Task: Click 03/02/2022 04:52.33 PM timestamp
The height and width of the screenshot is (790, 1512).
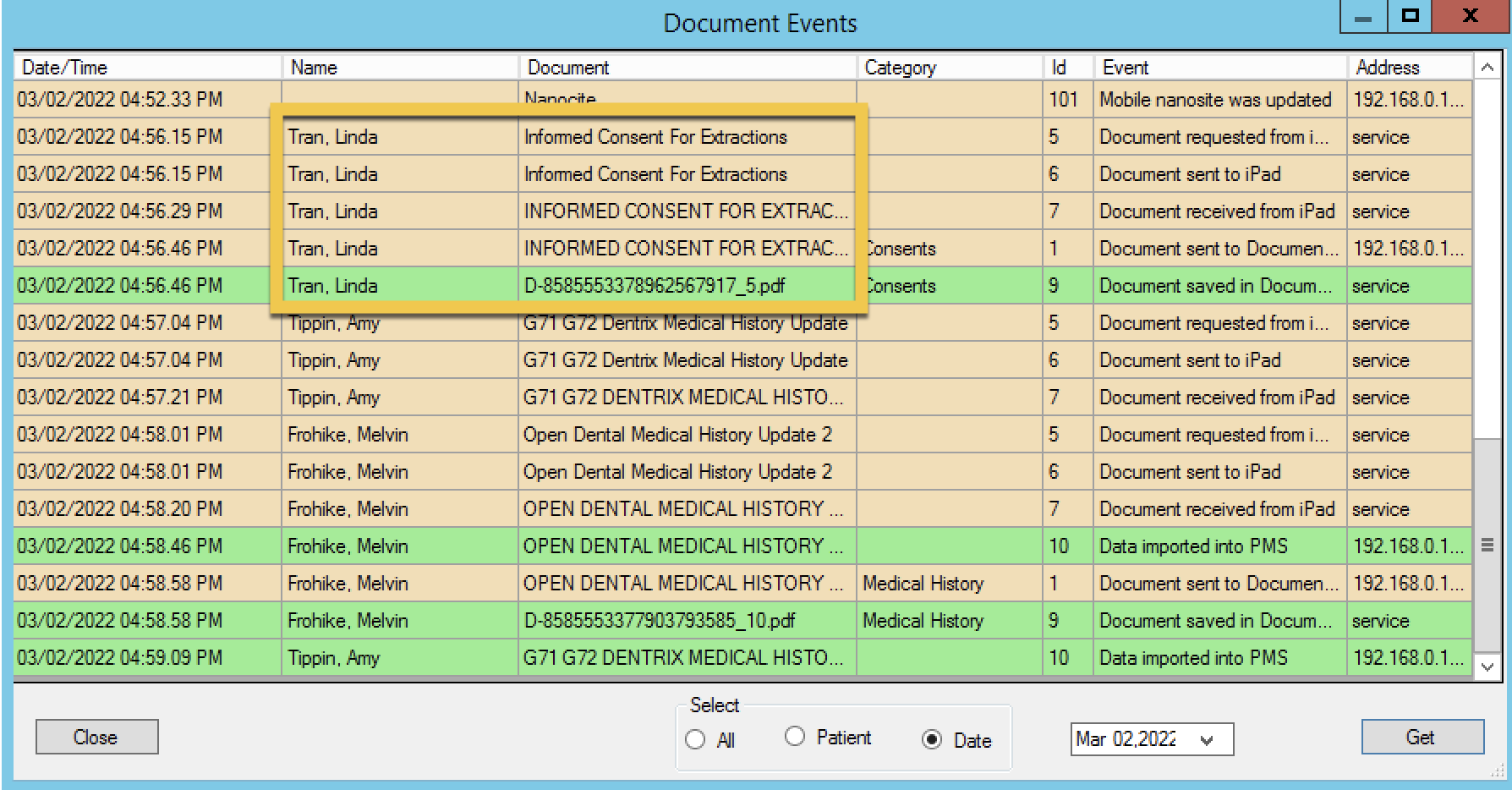Action: [119, 100]
